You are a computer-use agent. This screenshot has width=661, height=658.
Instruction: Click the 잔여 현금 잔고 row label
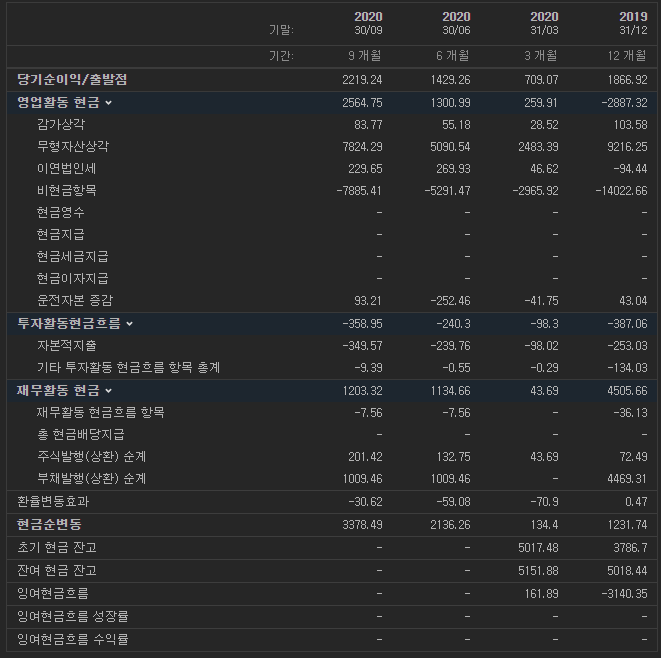click(x=57, y=570)
